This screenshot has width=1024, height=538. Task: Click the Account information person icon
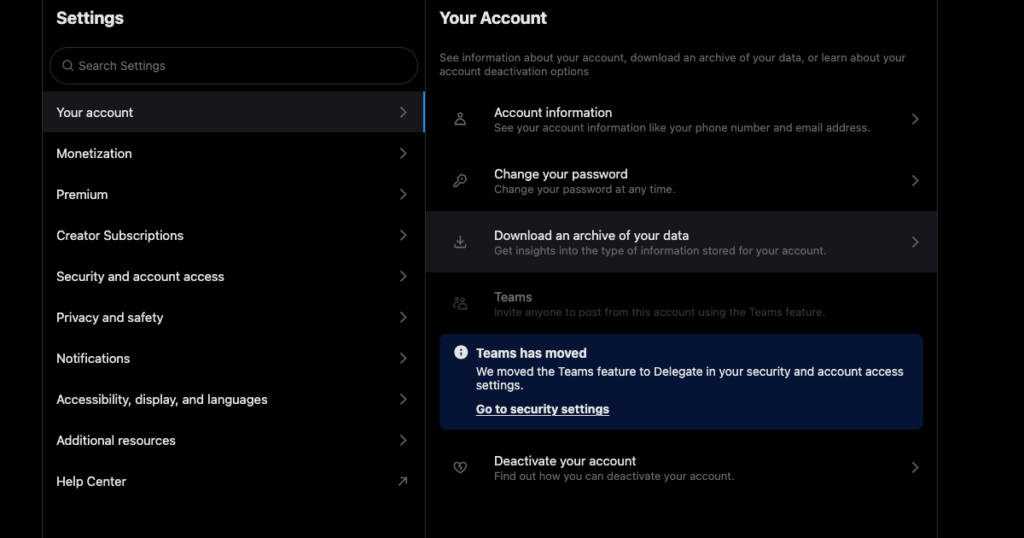click(460, 119)
